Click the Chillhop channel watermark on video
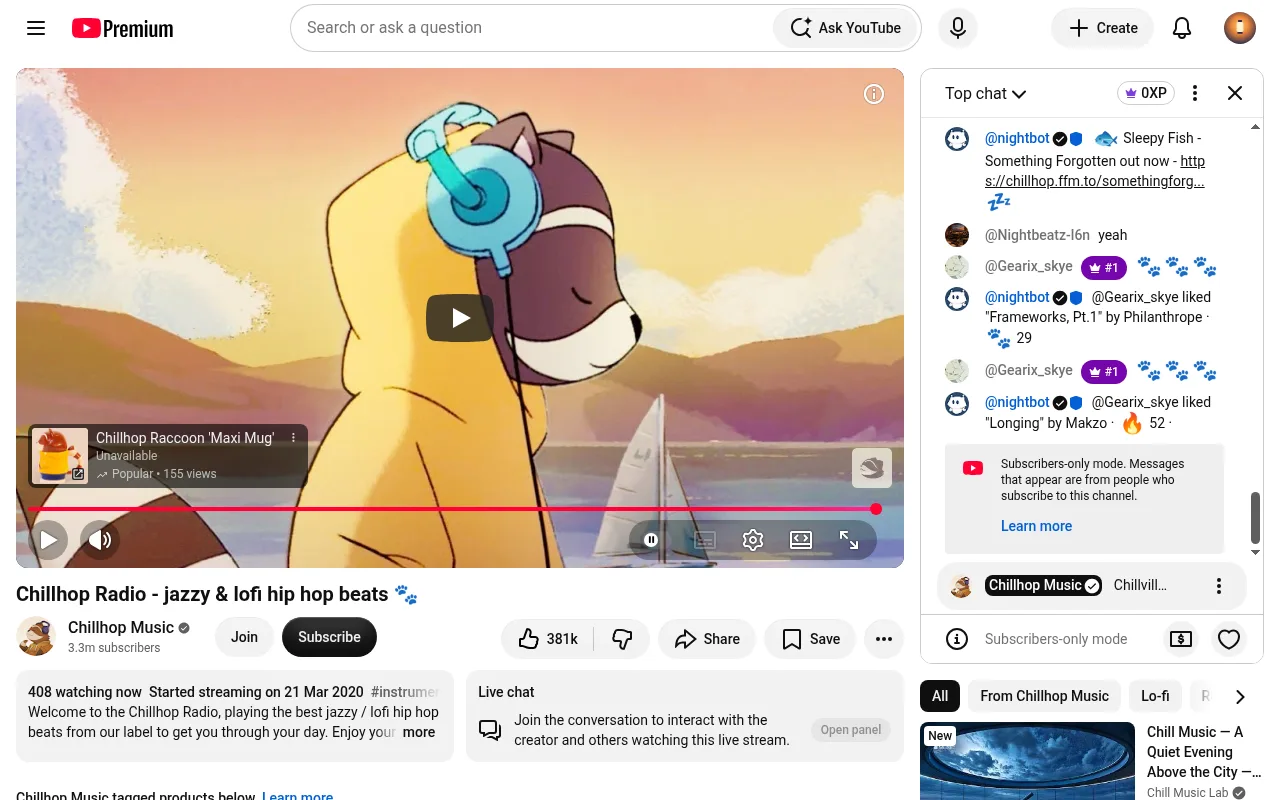1280x800 pixels. (872, 468)
